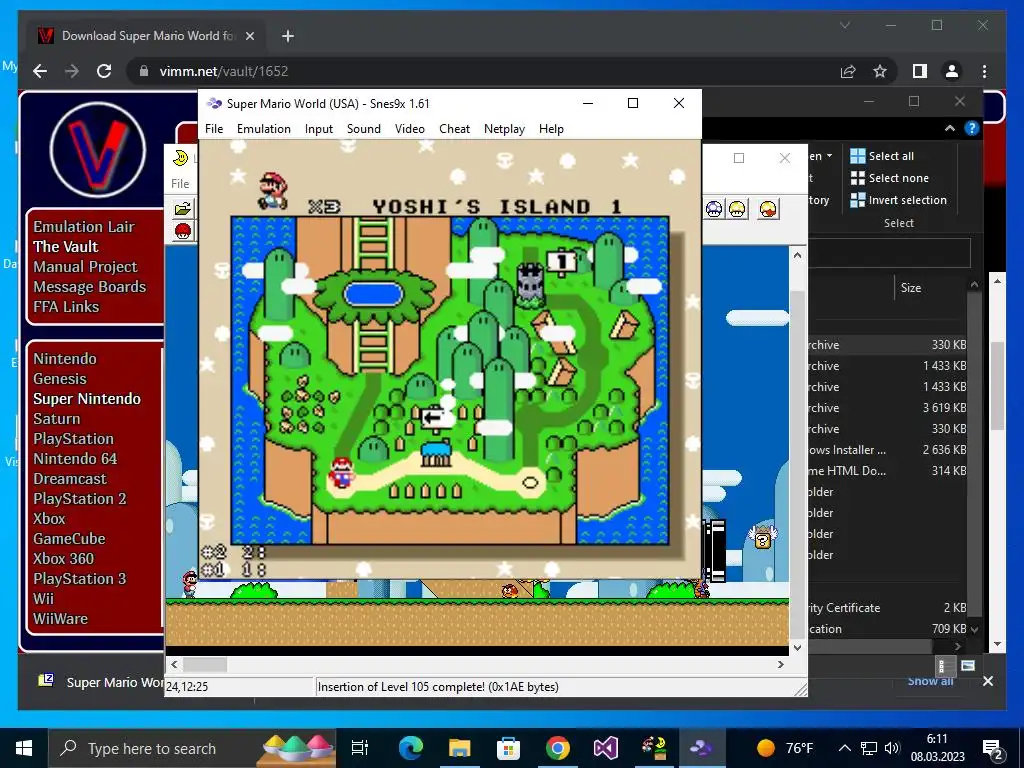This screenshot has height=768, width=1024.
Task: Click the Vimm's Lair V logo
Action: point(98,150)
